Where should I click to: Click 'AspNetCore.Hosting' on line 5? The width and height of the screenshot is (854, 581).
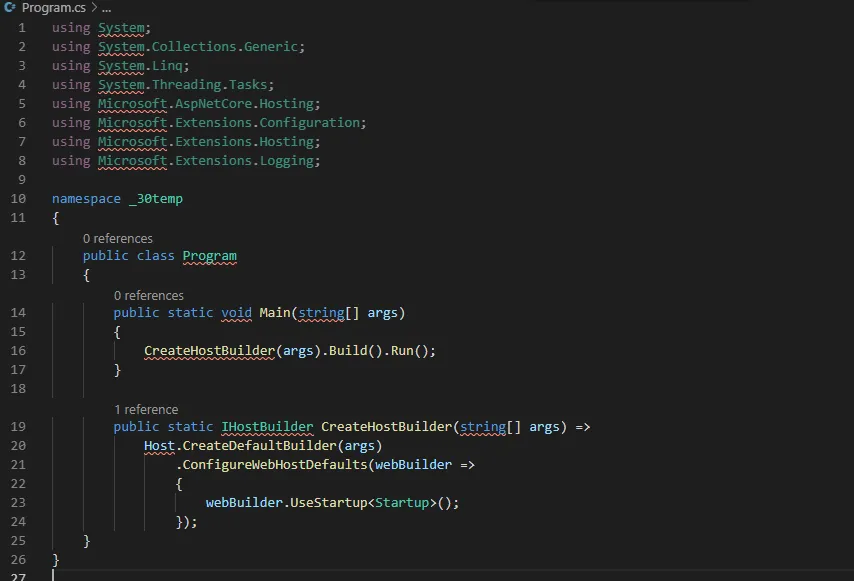245,104
